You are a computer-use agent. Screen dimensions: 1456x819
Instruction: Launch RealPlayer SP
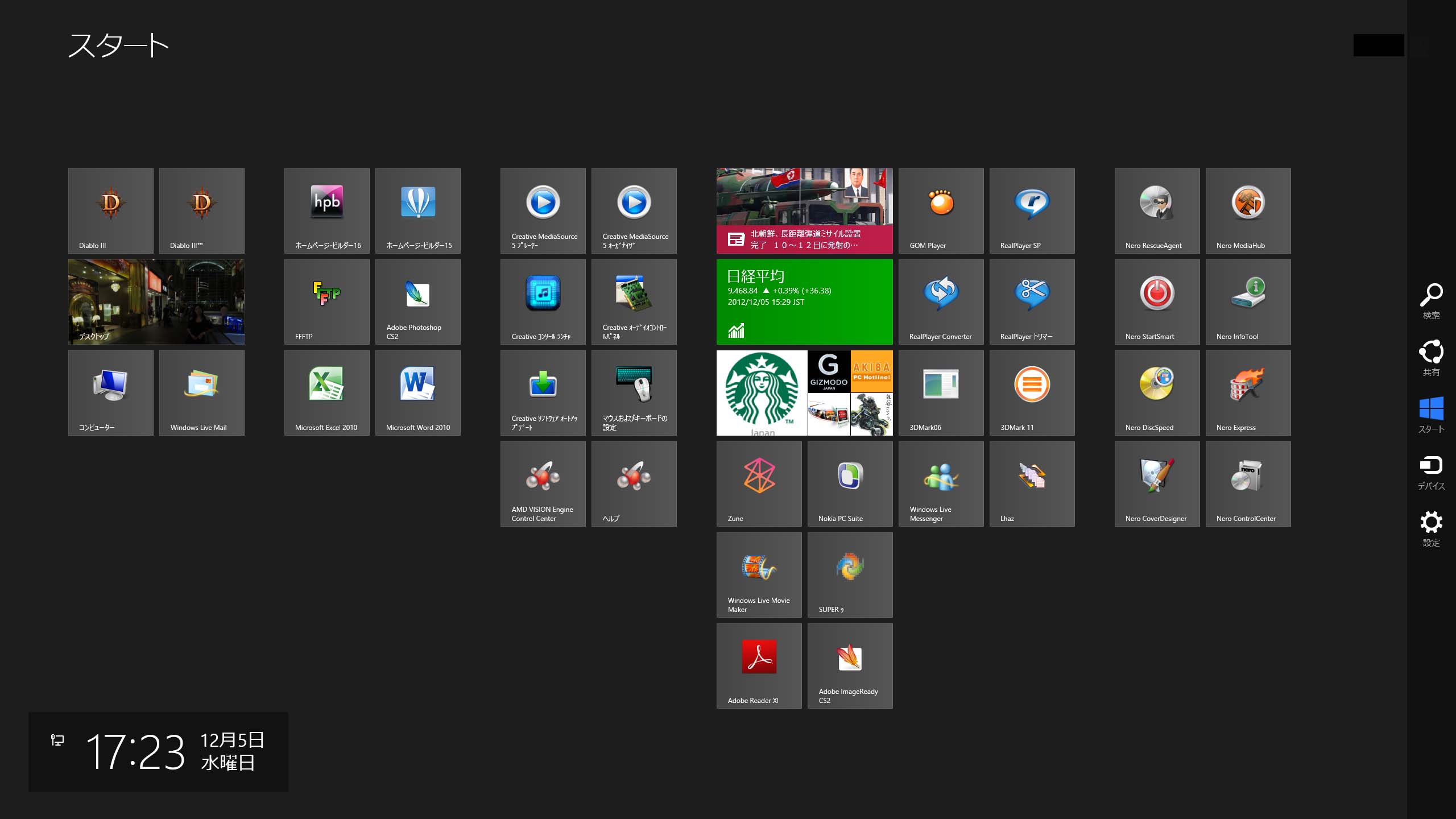[1032, 211]
